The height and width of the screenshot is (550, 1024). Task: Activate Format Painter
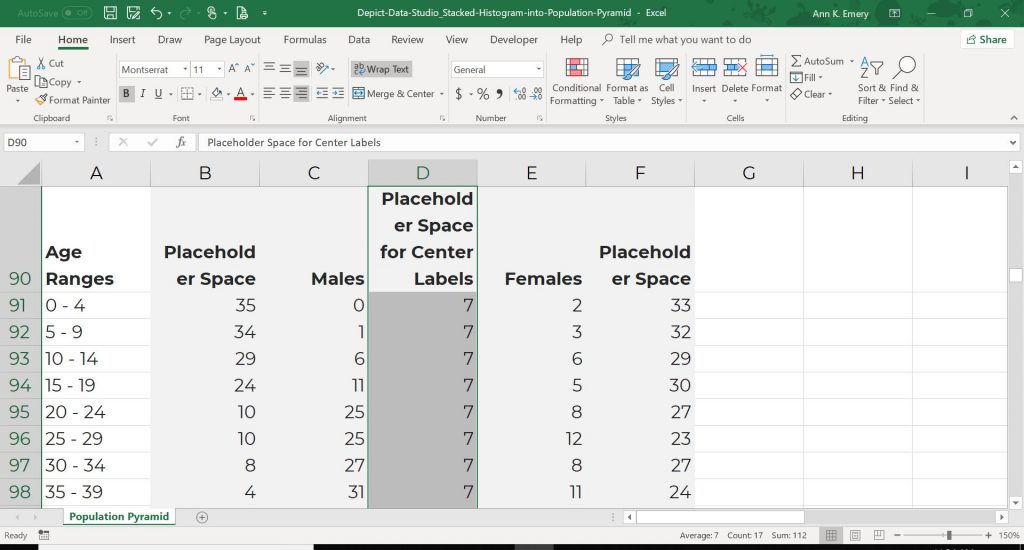pyautogui.click(x=73, y=100)
